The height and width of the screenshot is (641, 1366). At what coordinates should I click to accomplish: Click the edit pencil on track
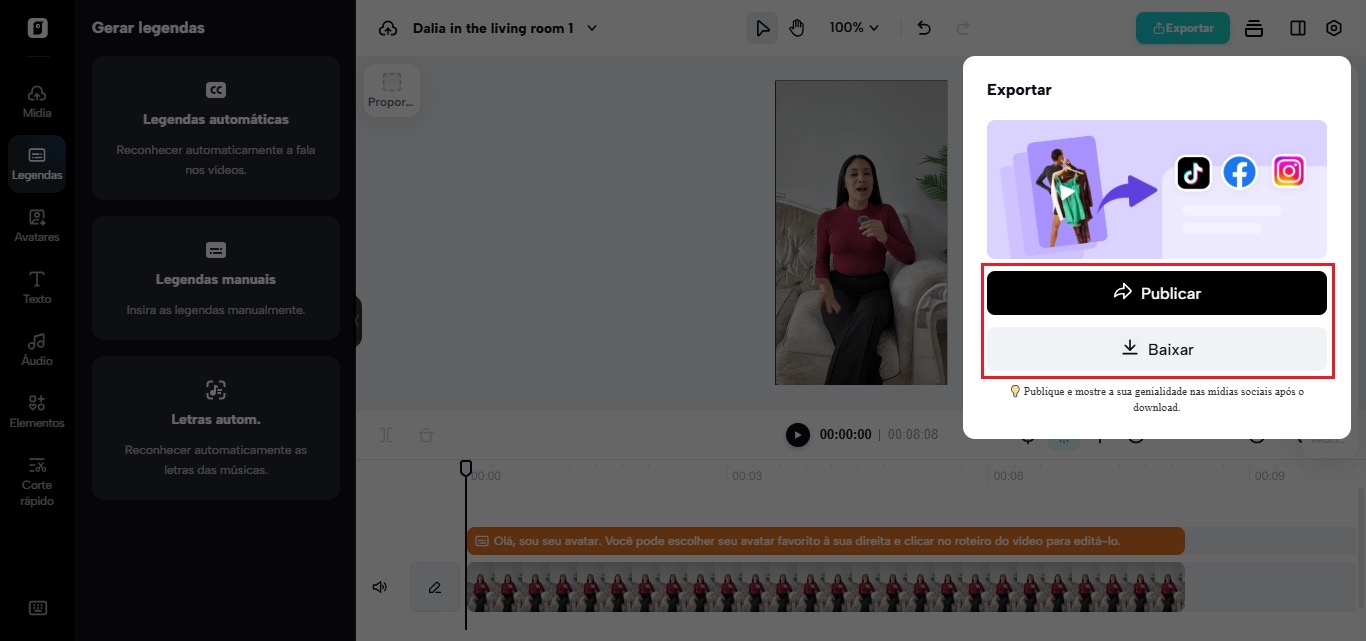[435, 587]
